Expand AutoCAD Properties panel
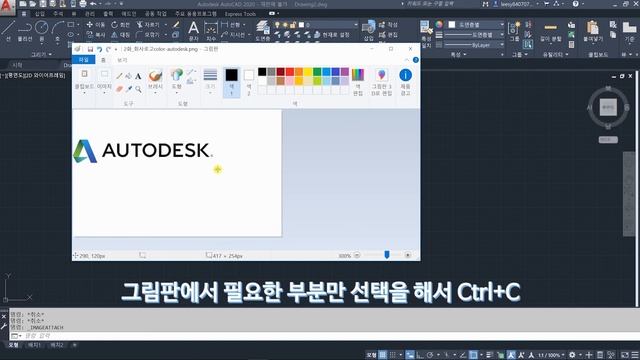Screen dimensions: 640x360 [x=458, y=54]
